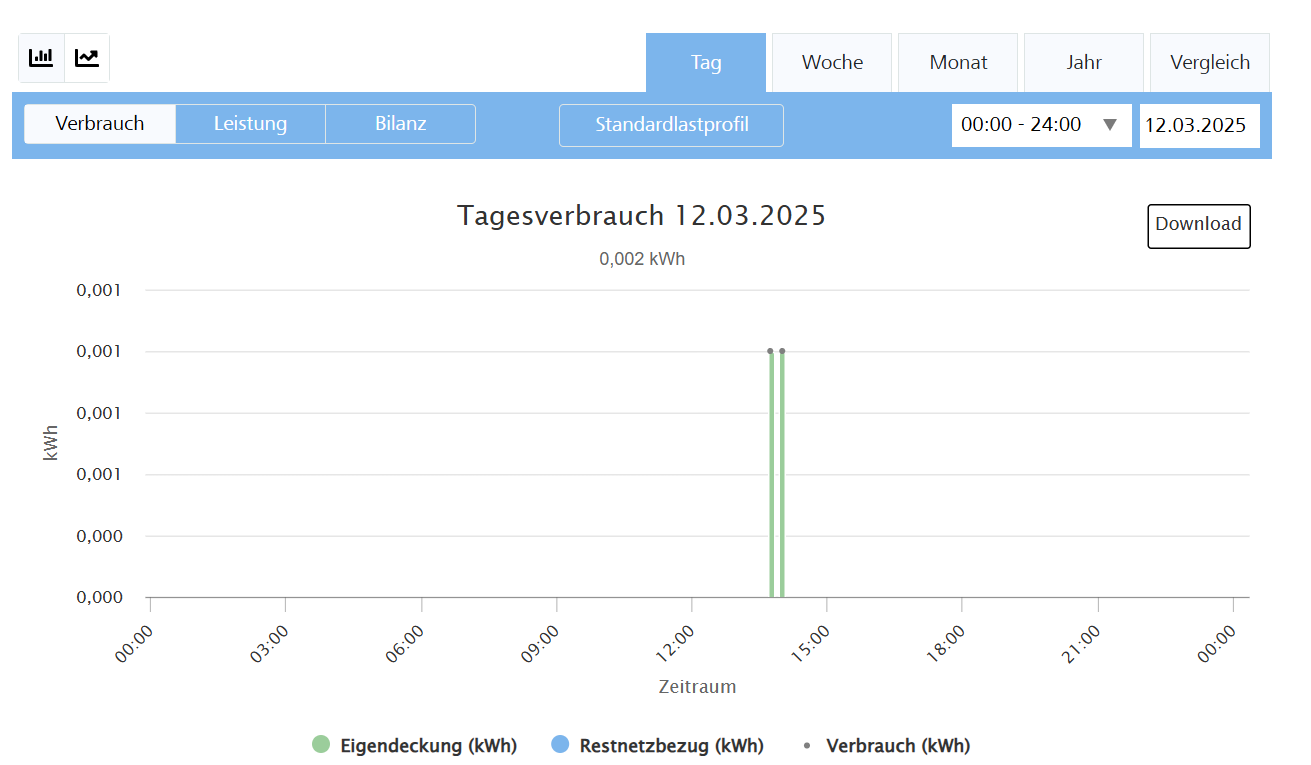Switch to the Jahr tab
The image size is (1311, 765).
(1084, 62)
